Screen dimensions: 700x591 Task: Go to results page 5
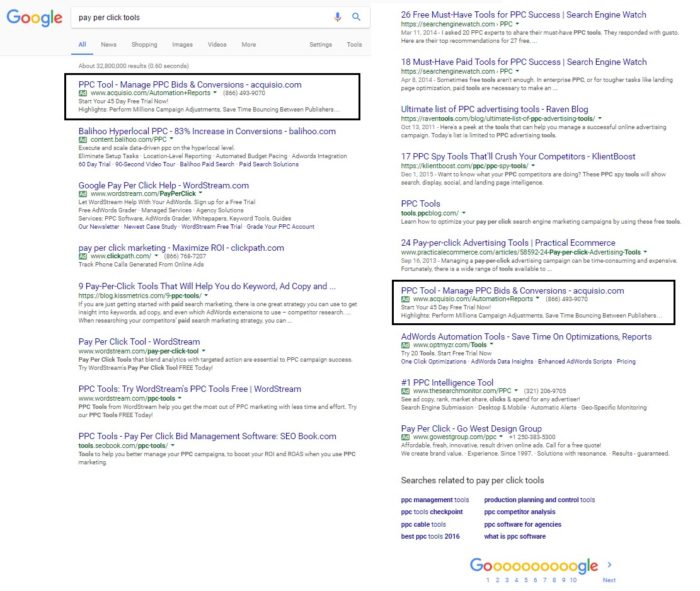click(525, 580)
